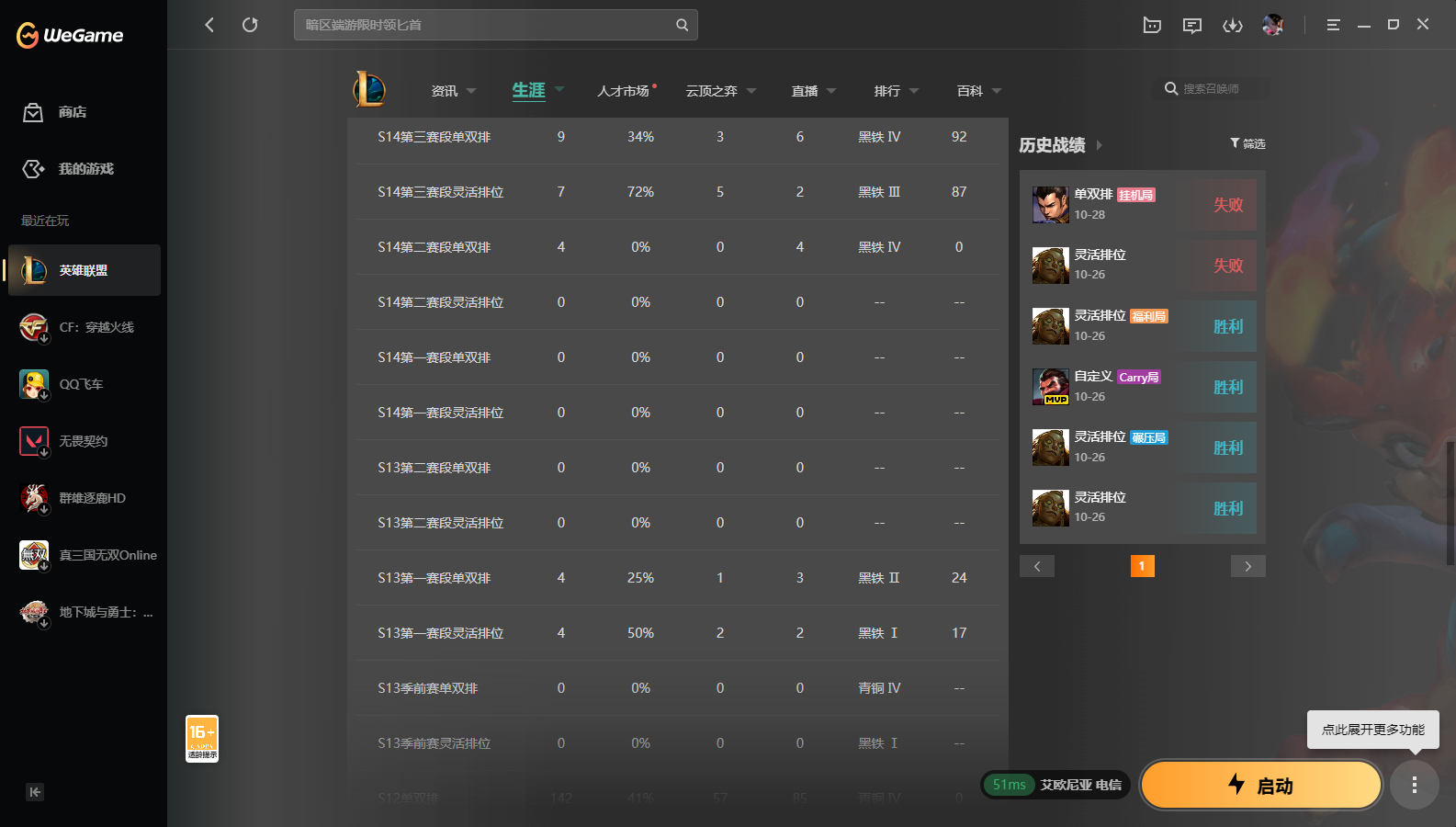Viewport: 1456px width, 827px height.
Task: Click S14第三赛段单双排 row label
Action: (x=434, y=137)
